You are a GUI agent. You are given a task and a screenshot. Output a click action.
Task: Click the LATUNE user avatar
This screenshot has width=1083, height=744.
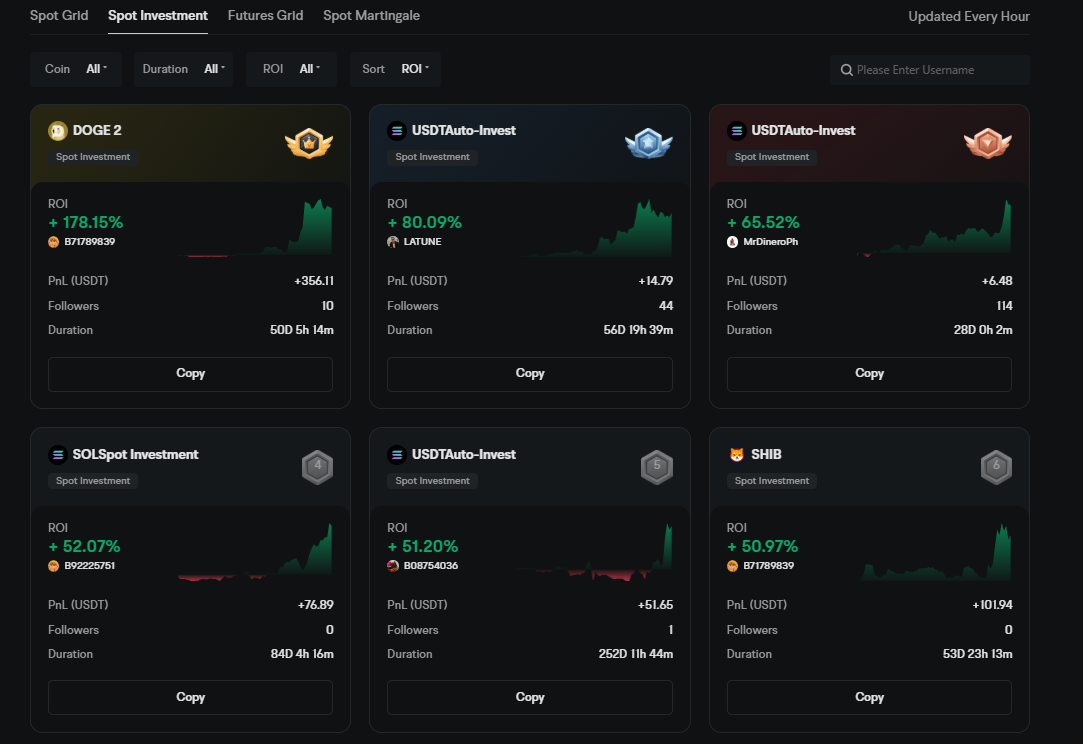[393, 242]
